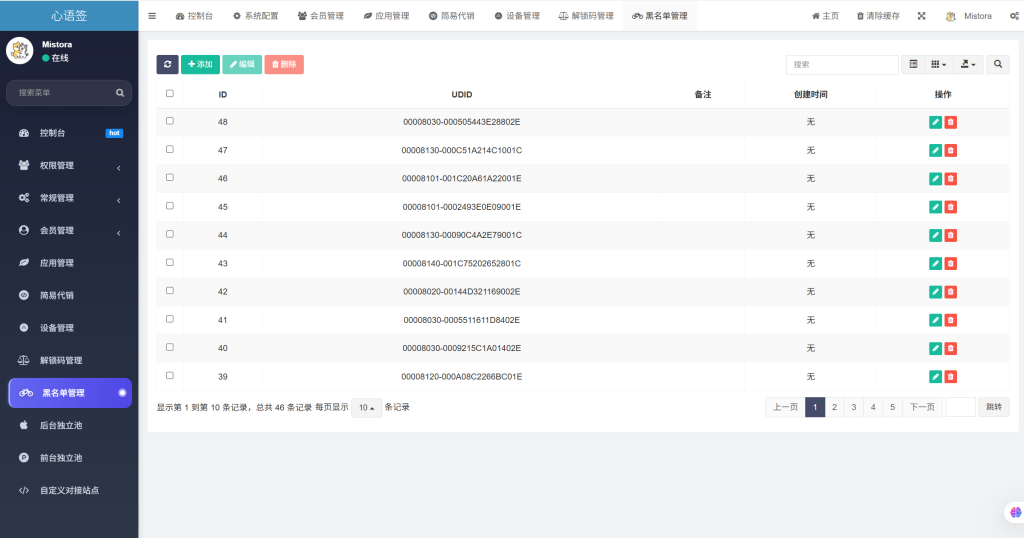The height and width of the screenshot is (538, 1024).
Task: Expand the 常规管理 sidebar menu
Action: 69,198
